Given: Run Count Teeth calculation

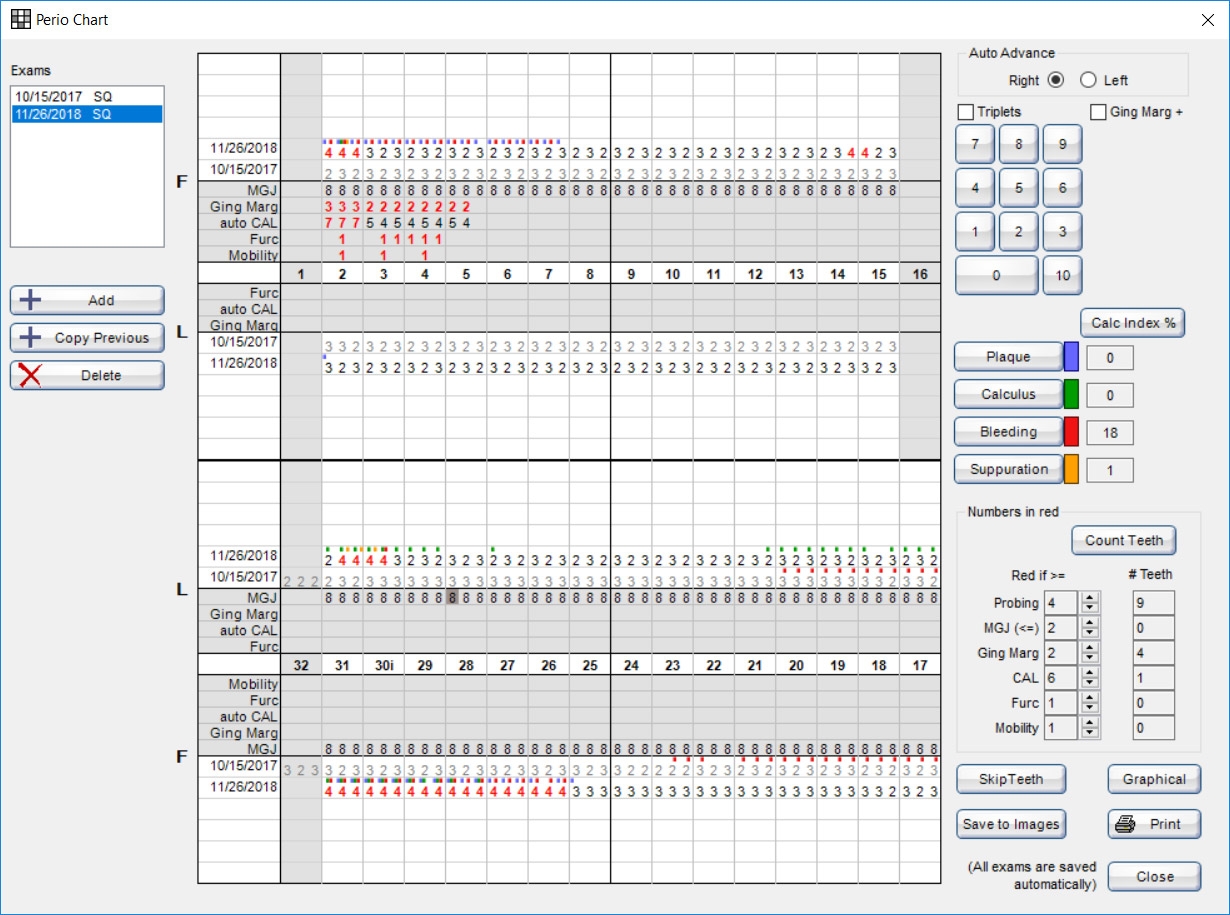Looking at the screenshot, I should pos(1123,540).
